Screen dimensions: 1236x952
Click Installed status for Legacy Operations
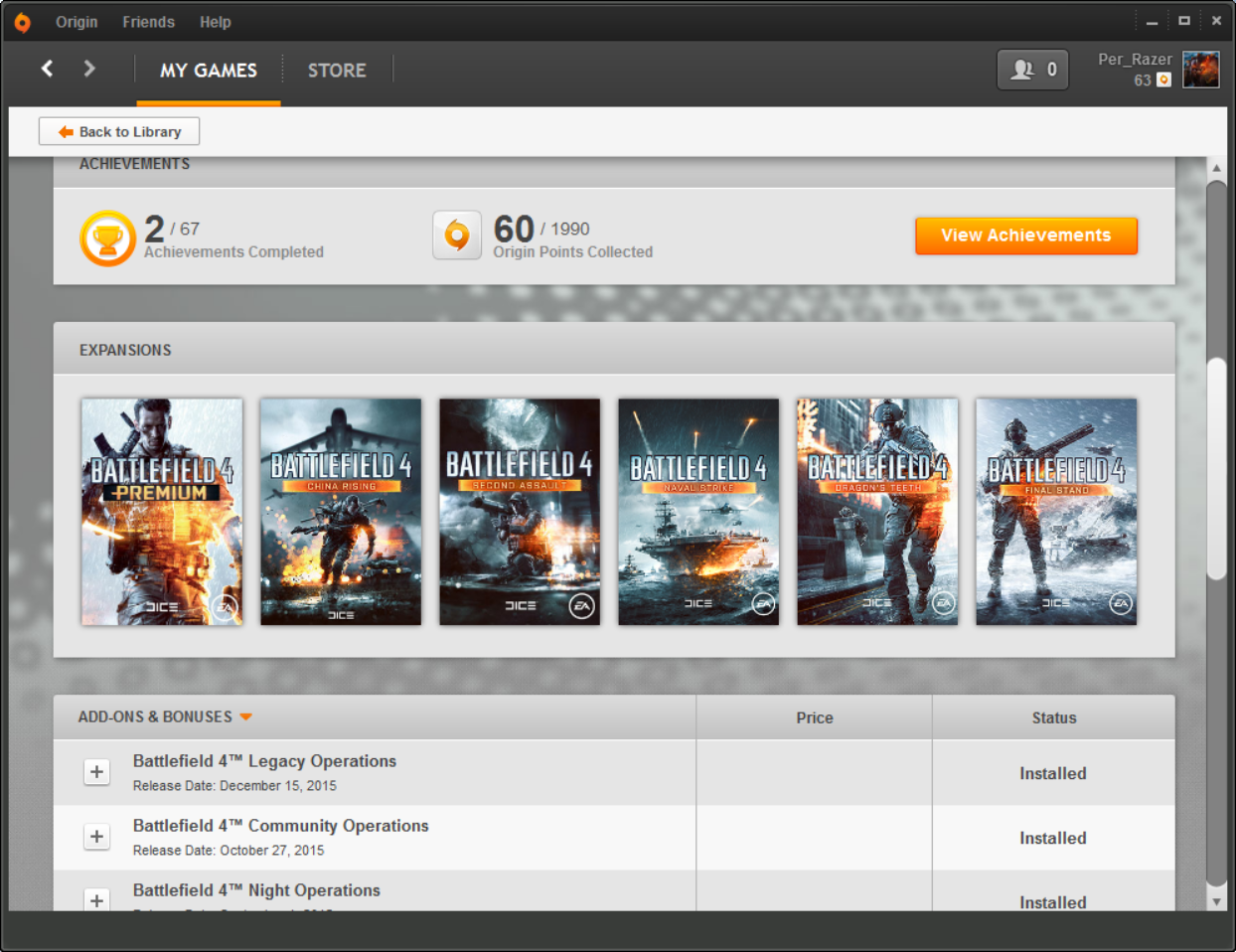pyautogui.click(x=1053, y=773)
